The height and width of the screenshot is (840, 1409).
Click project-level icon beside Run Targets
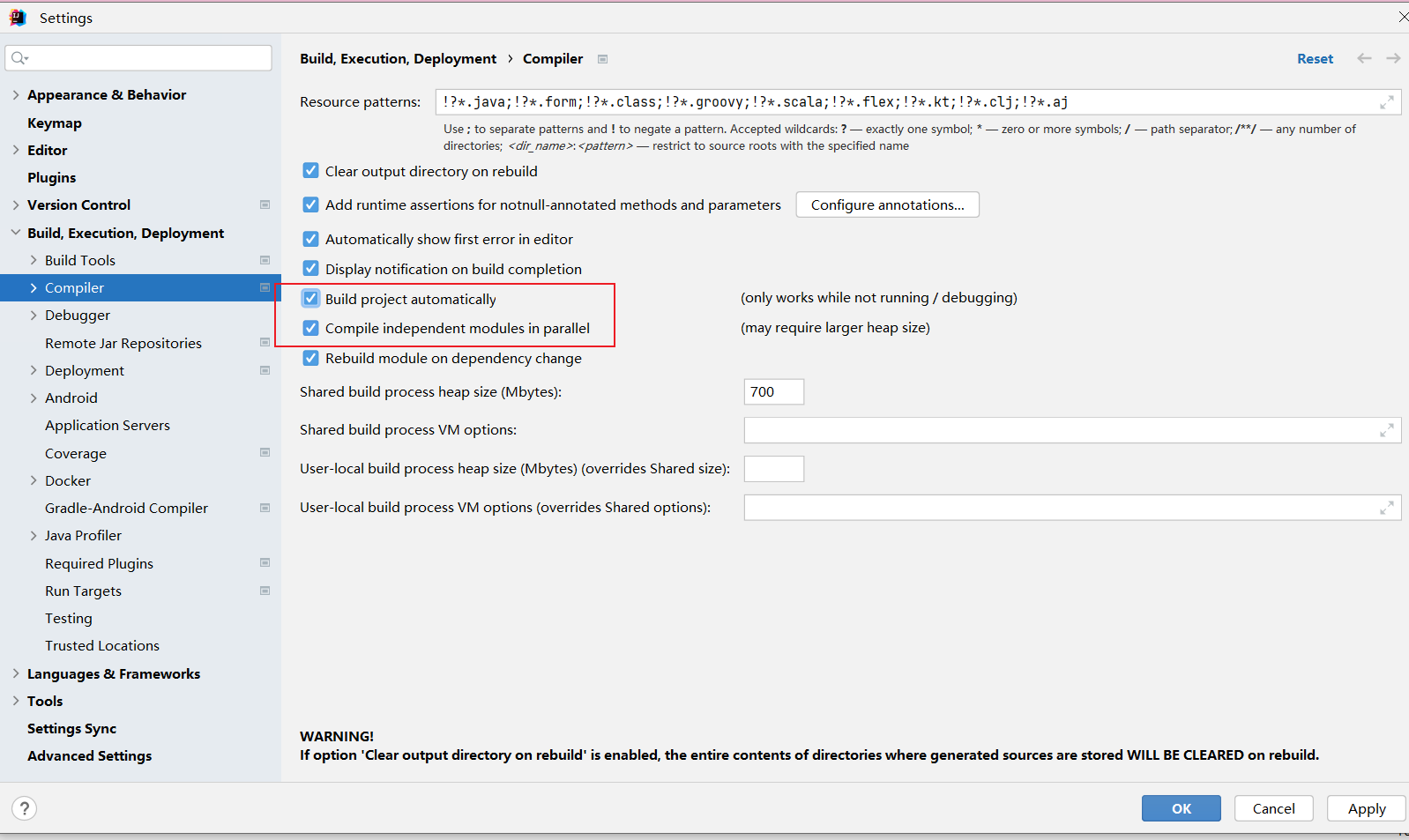(x=265, y=591)
